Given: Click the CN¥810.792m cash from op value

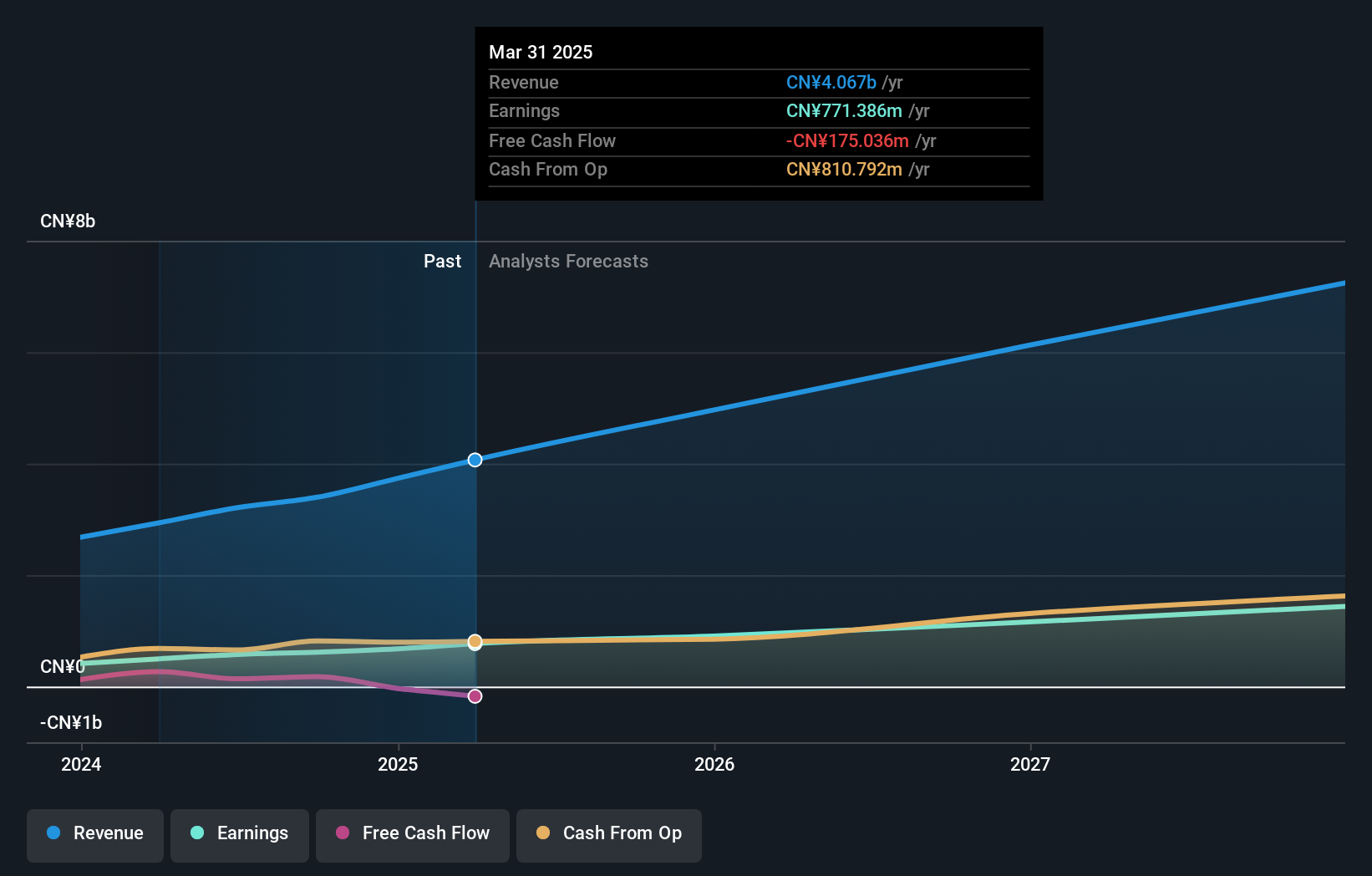Looking at the screenshot, I should click(844, 170).
